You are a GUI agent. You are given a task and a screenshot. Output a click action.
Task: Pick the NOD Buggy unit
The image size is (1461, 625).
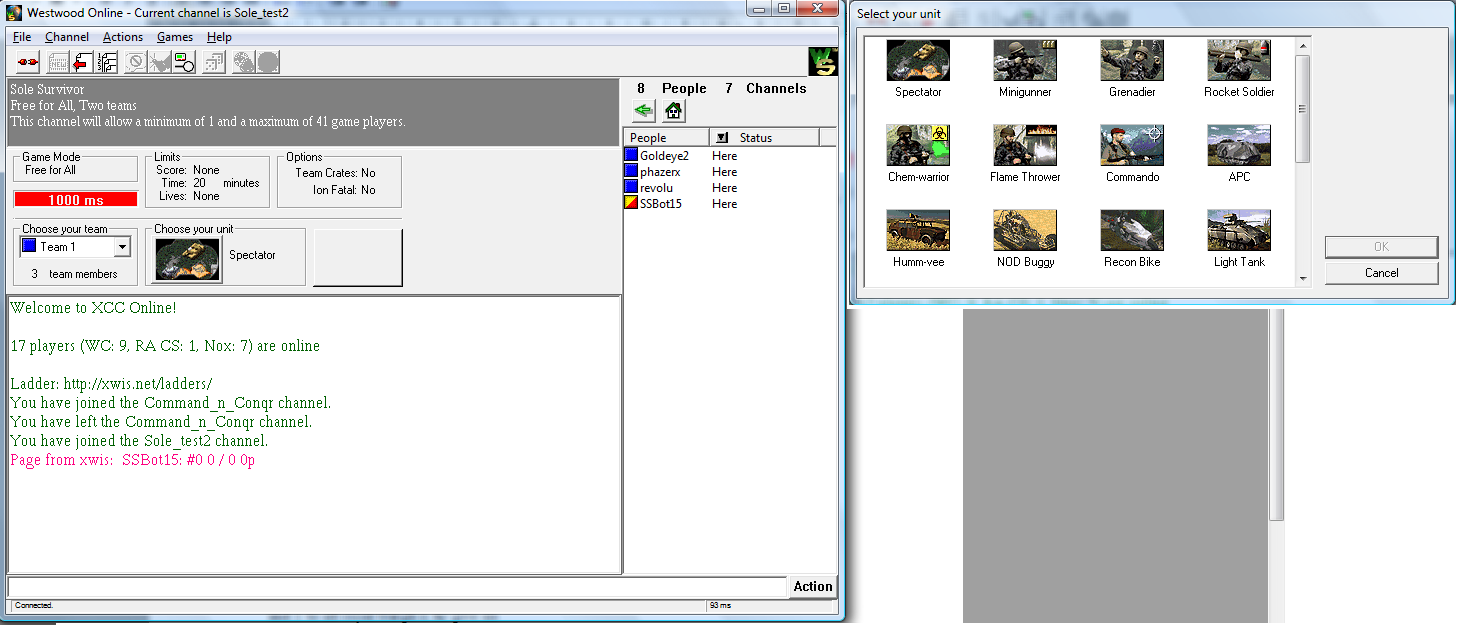(x=1025, y=231)
